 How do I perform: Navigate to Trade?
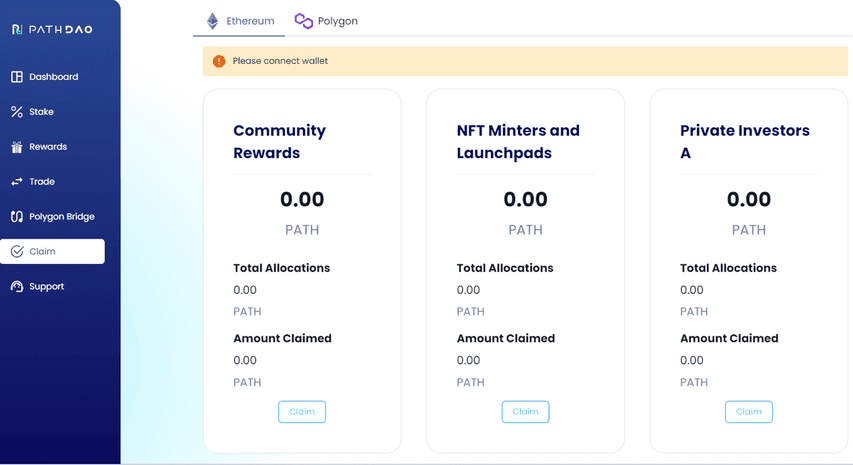tap(53, 182)
